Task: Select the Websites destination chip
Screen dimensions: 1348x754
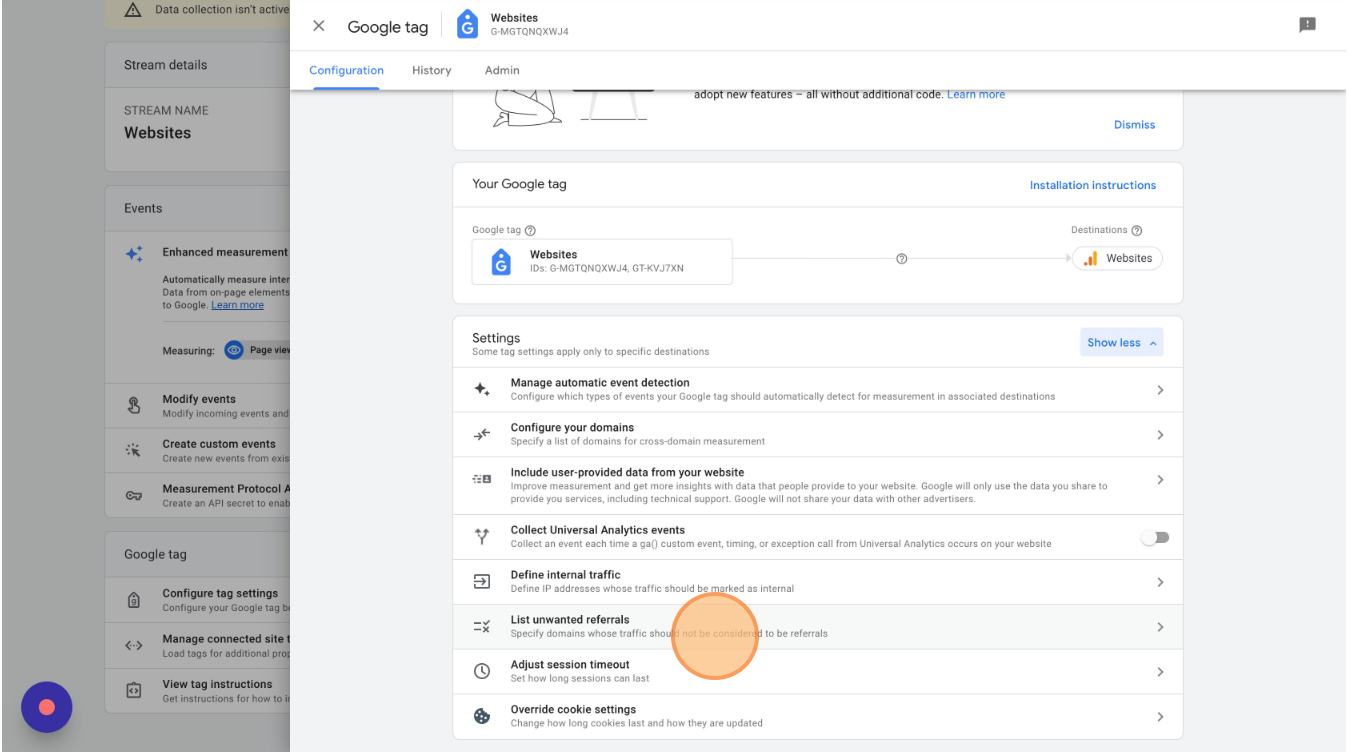Action: (1118, 259)
